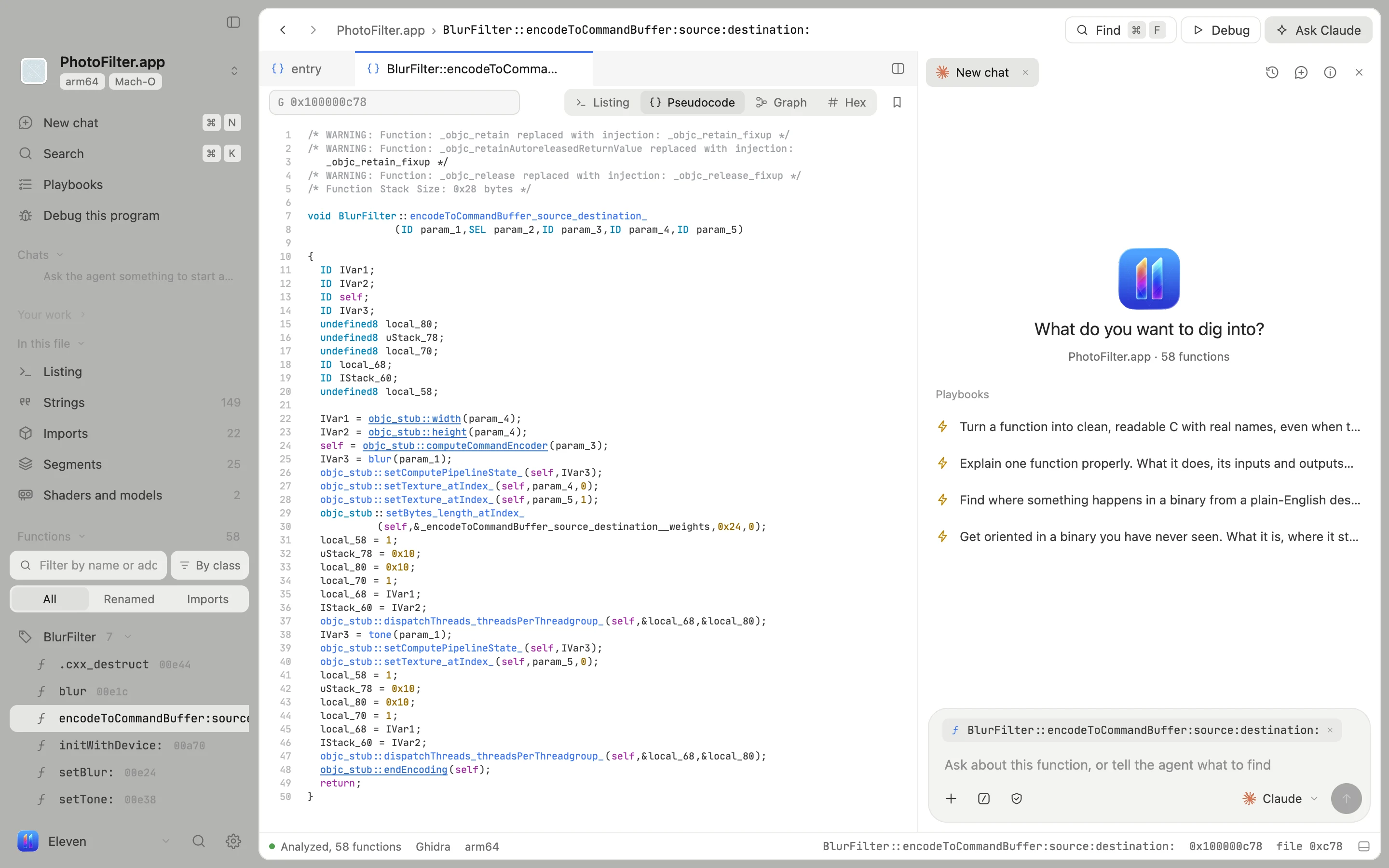Open the Eleven account menu
1389x868 pixels.
[94, 841]
